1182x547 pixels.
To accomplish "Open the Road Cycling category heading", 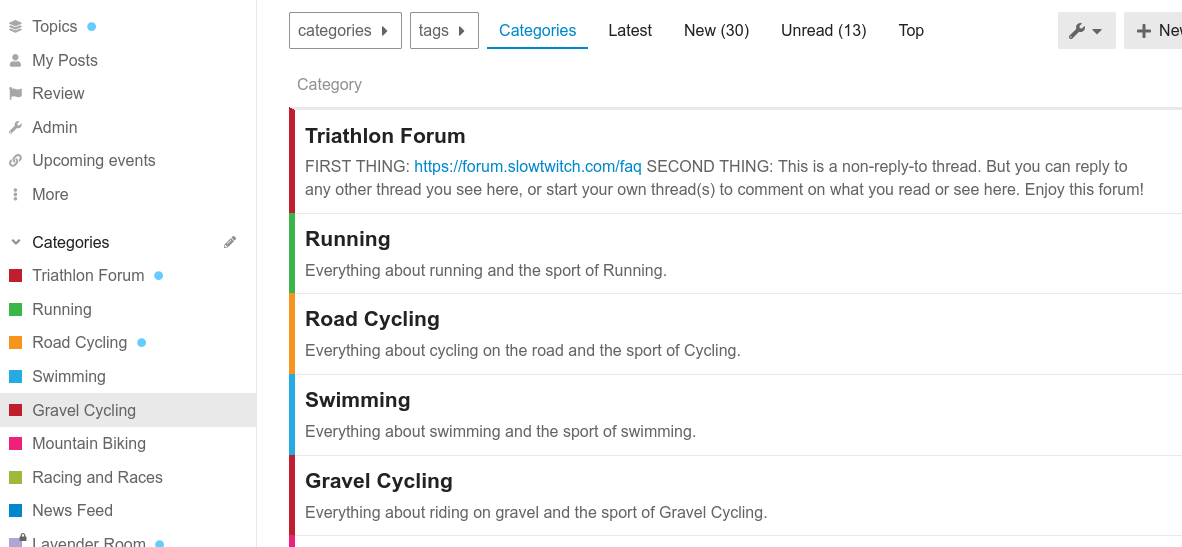I will [372, 319].
